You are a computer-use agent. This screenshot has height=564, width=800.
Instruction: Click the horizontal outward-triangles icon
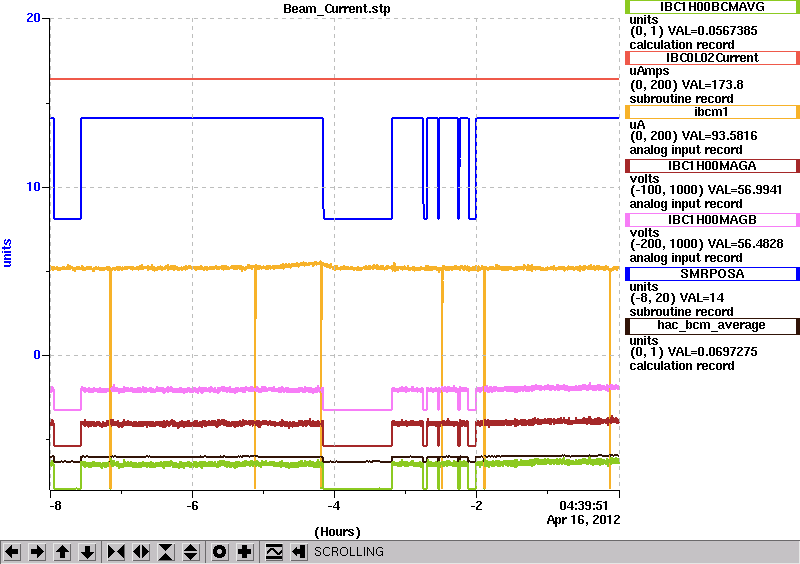point(141,552)
